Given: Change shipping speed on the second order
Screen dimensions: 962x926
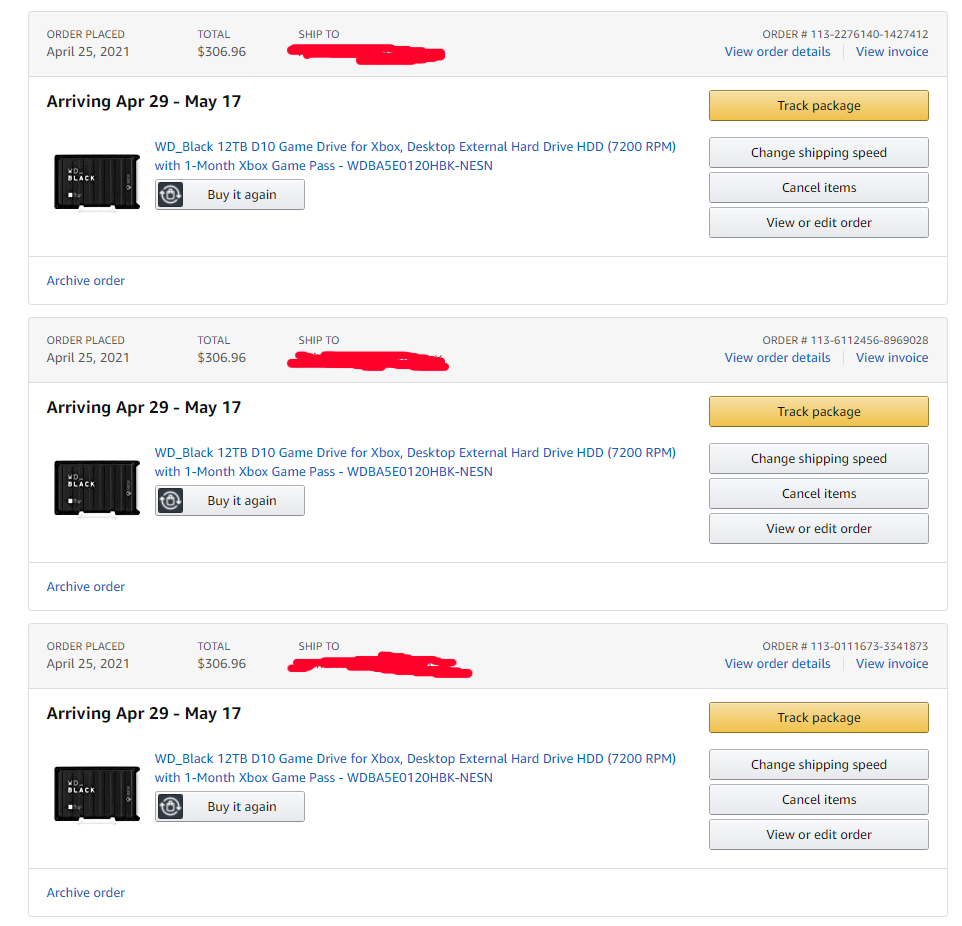Looking at the screenshot, I should [818, 459].
